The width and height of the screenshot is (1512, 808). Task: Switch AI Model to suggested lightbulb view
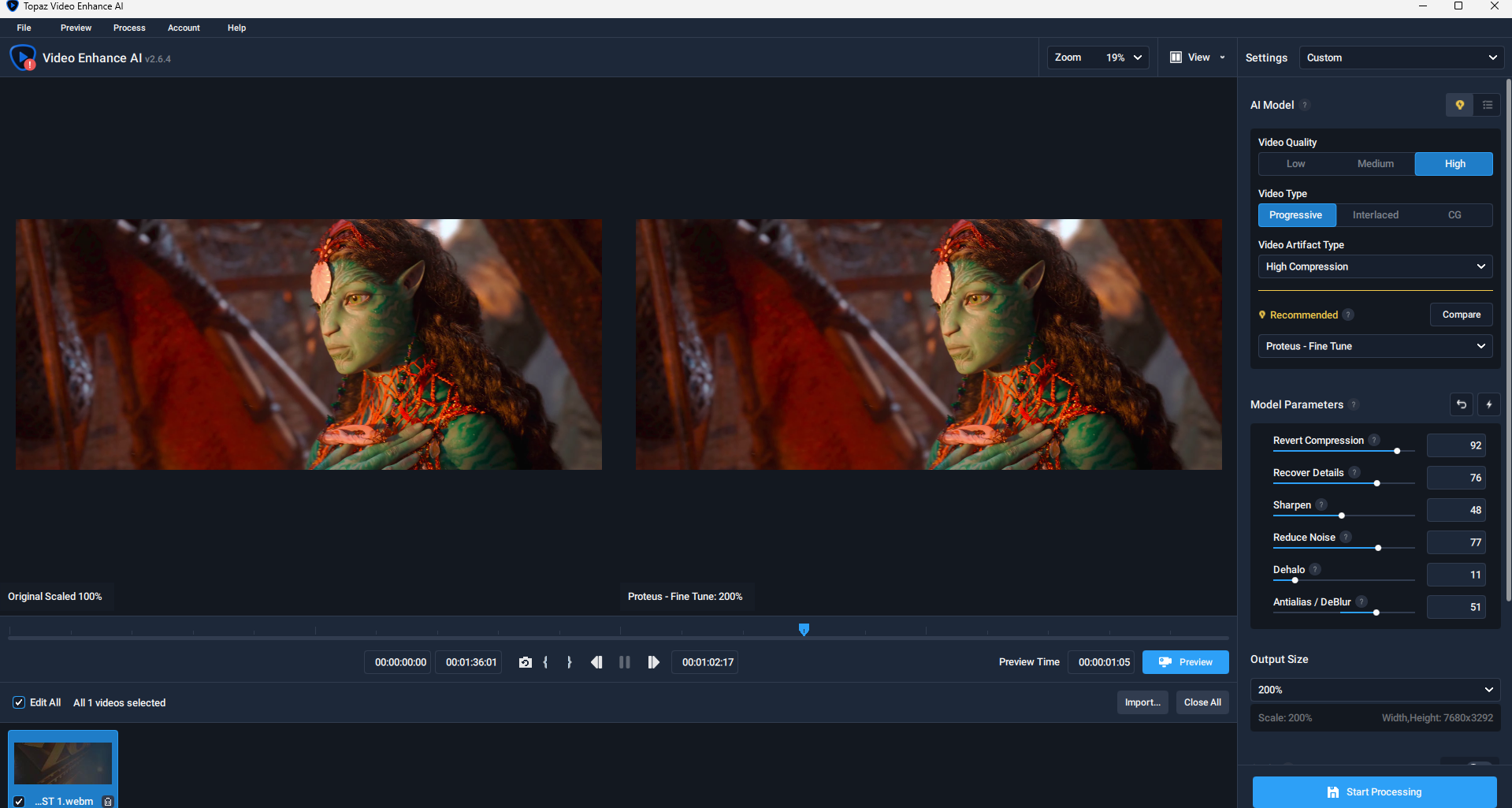(x=1459, y=105)
